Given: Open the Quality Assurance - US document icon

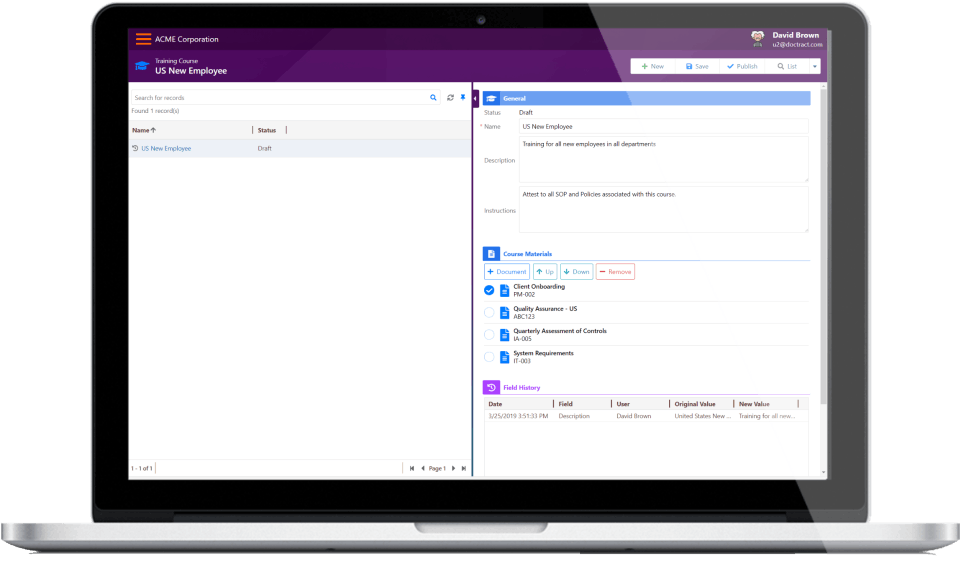Looking at the screenshot, I should 504,313.
